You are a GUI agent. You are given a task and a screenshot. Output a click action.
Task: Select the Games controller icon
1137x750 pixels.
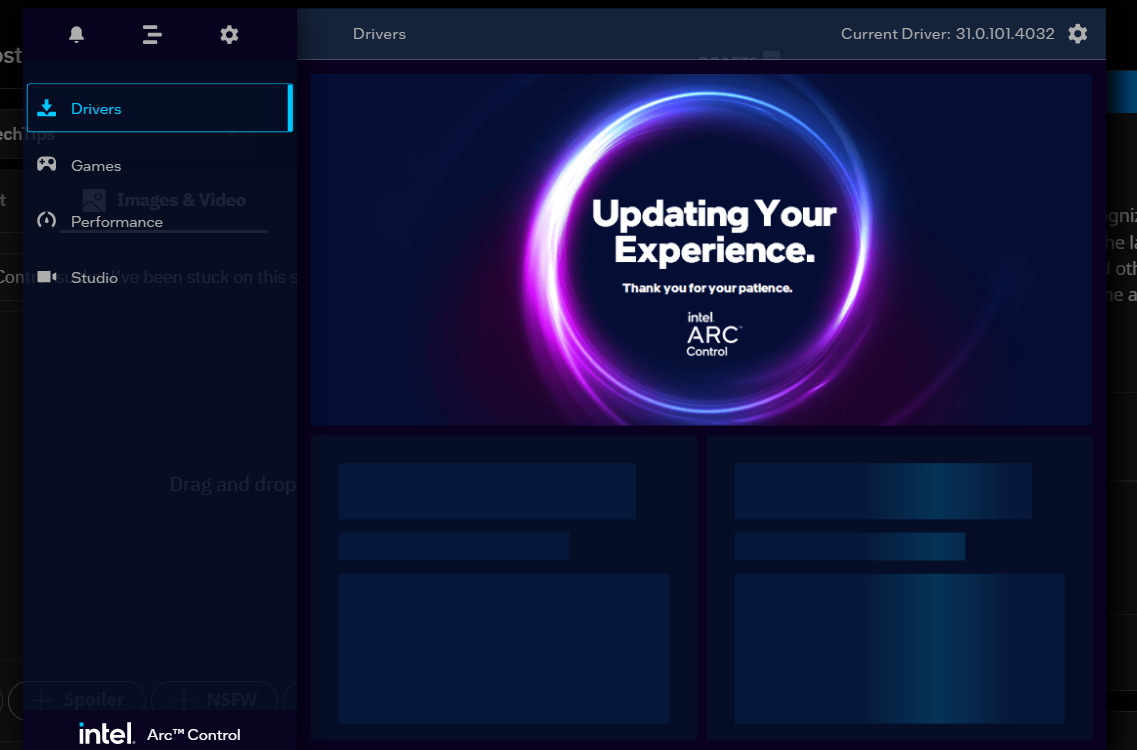point(46,164)
